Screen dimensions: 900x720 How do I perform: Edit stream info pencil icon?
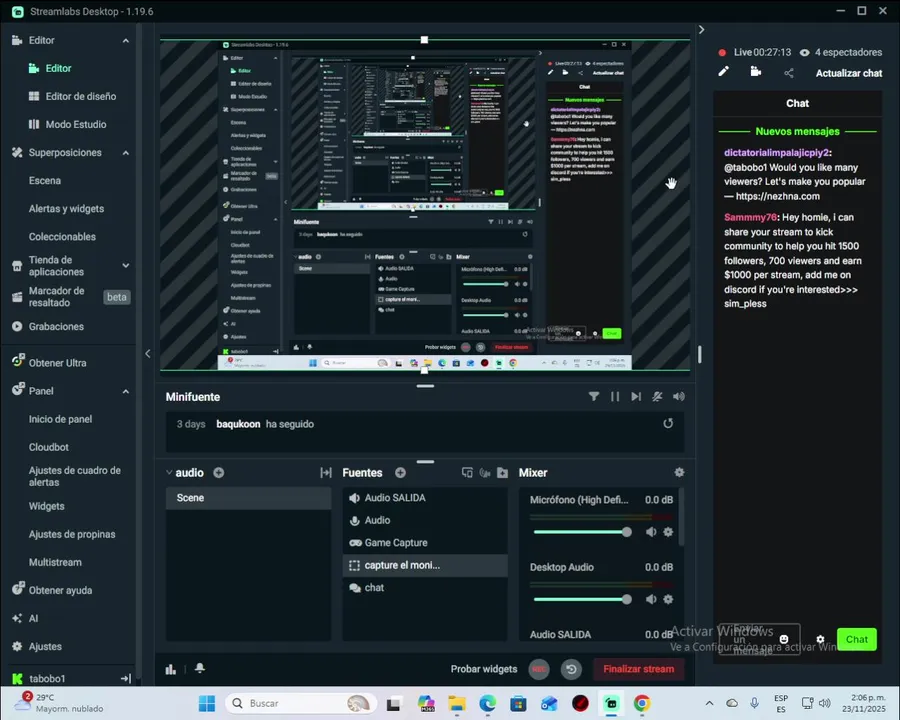pyautogui.click(x=723, y=72)
